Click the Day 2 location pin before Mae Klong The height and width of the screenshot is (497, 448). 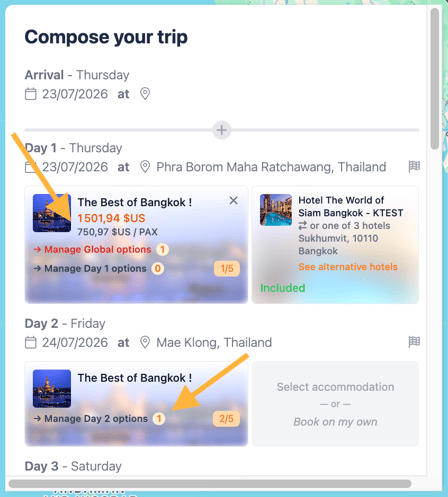pyautogui.click(x=145, y=342)
